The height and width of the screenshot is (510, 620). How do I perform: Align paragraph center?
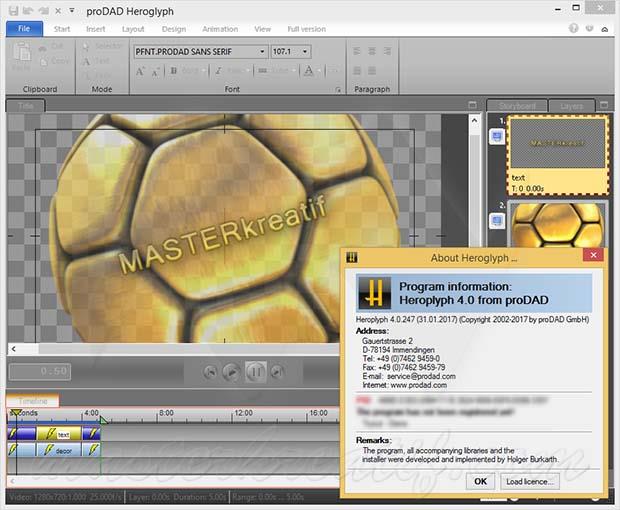372,51
